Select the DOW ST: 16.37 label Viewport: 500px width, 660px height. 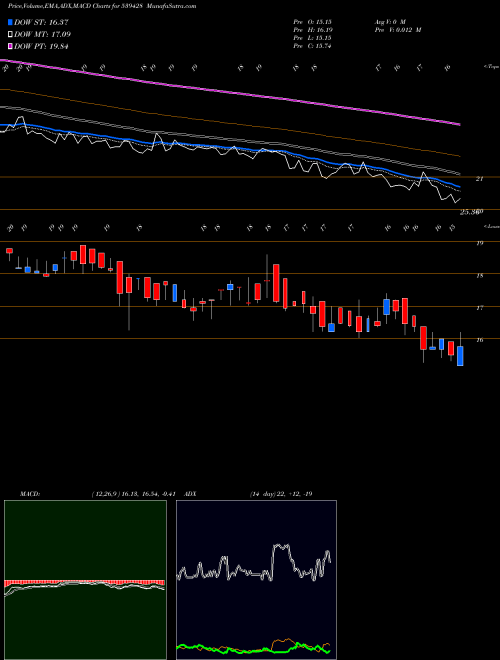pyautogui.click(x=41, y=22)
